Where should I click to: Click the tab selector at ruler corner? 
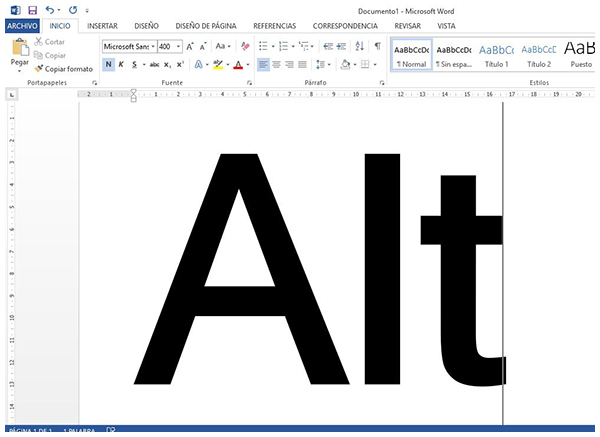tap(12, 94)
